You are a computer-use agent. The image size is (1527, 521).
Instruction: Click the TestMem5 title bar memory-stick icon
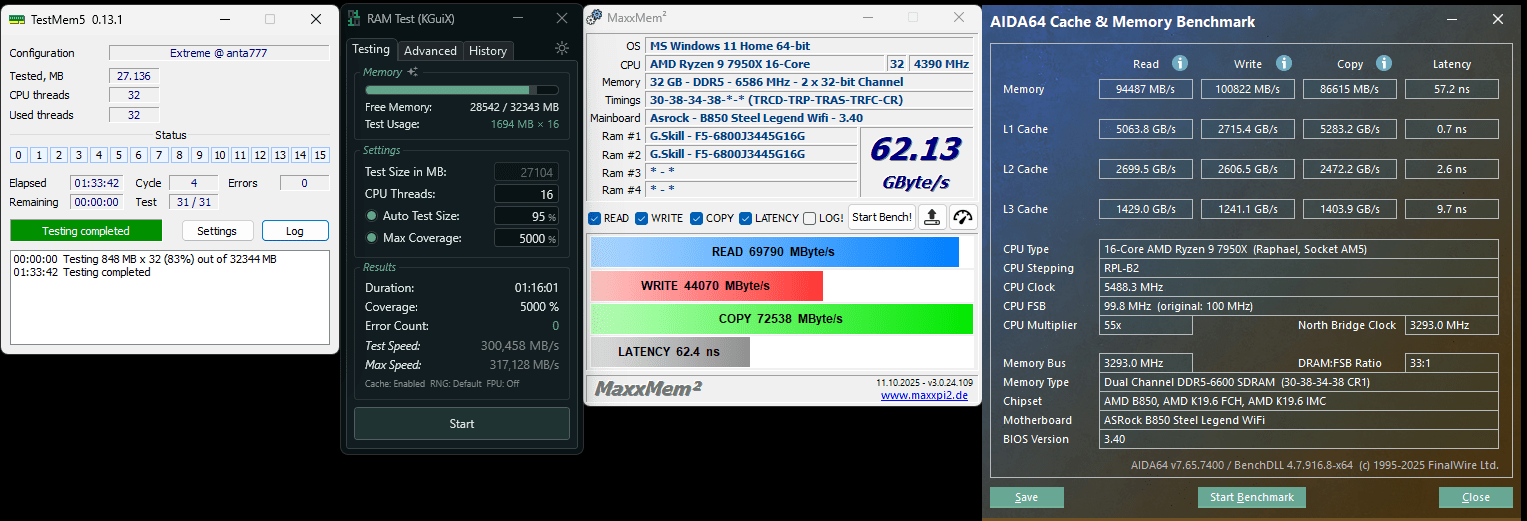tap(16, 19)
